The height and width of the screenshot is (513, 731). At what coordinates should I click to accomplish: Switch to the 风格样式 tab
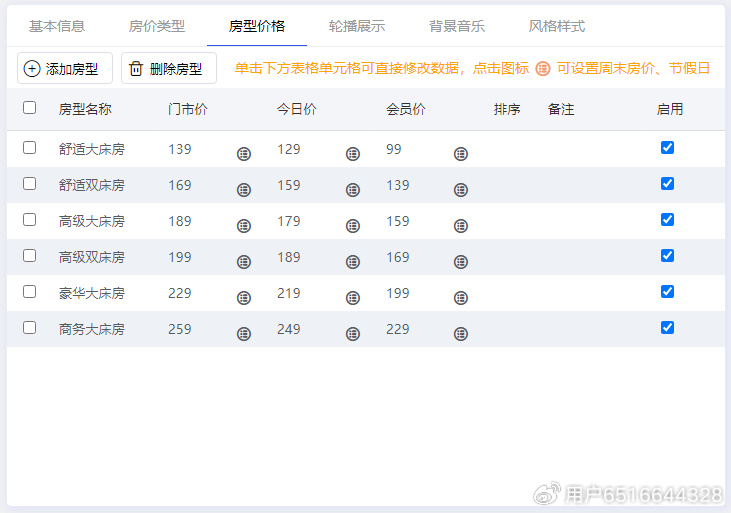(x=557, y=26)
